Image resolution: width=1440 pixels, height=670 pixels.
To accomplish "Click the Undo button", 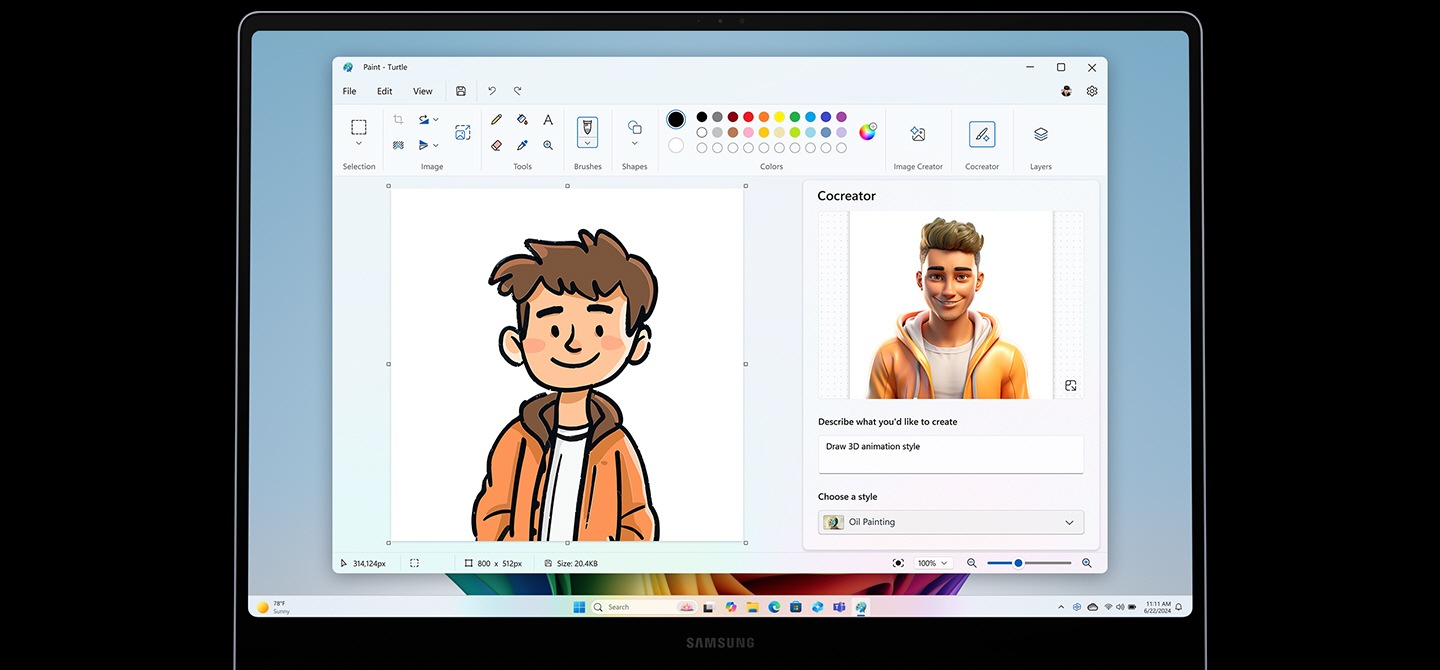I will [x=492, y=91].
